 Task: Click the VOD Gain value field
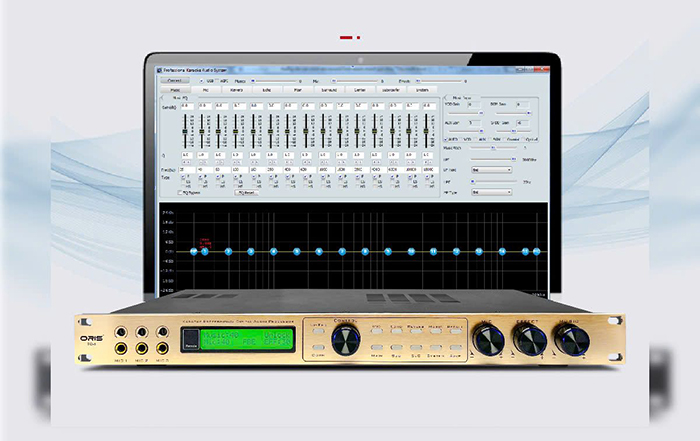pos(473,104)
